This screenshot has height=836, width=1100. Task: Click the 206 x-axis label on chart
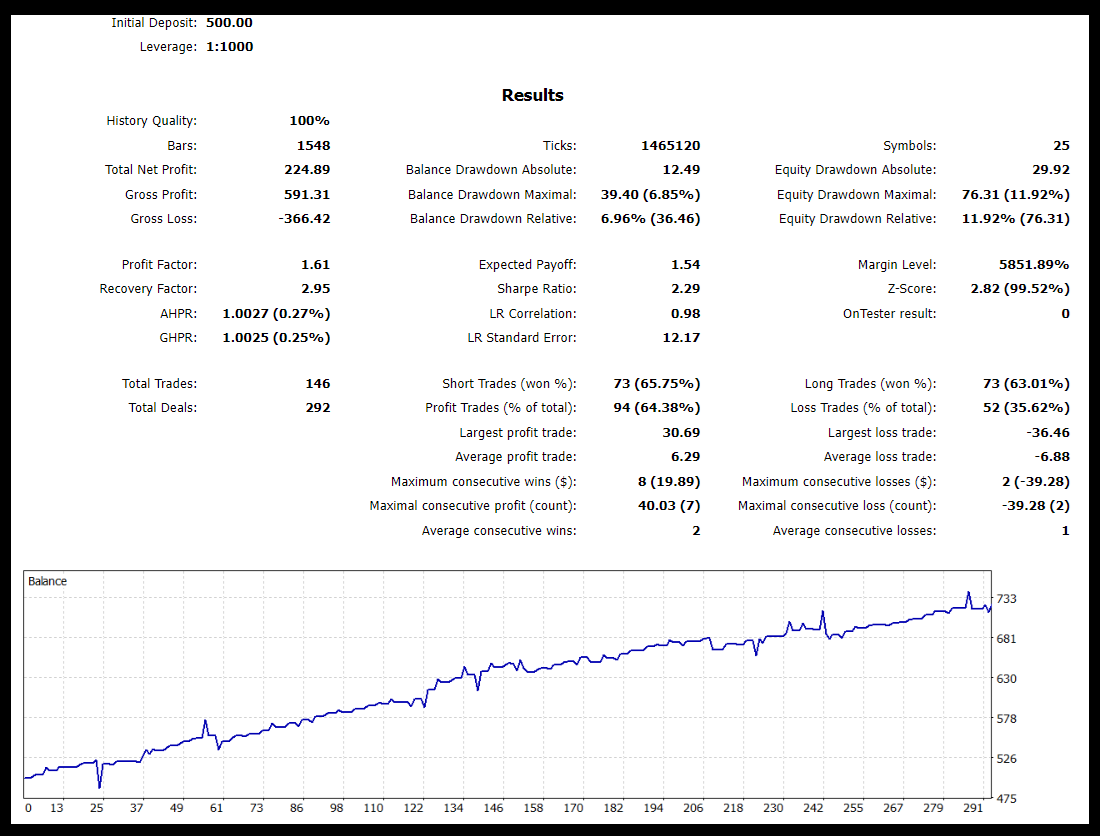pos(693,809)
